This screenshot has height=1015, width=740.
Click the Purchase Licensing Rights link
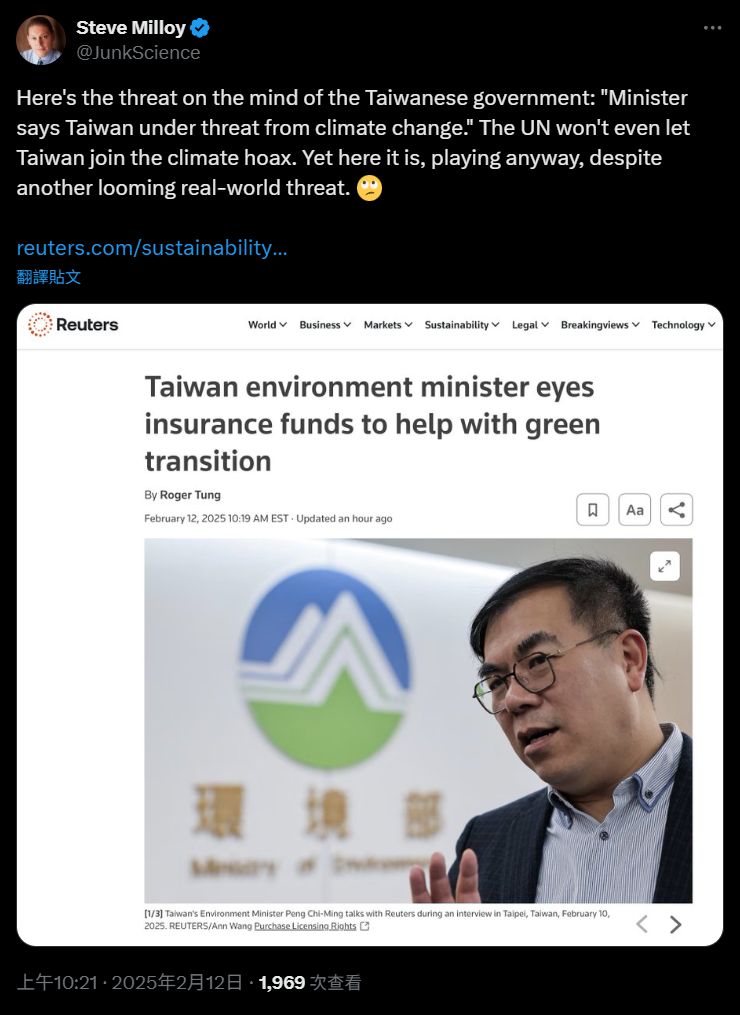click(305, 926)
